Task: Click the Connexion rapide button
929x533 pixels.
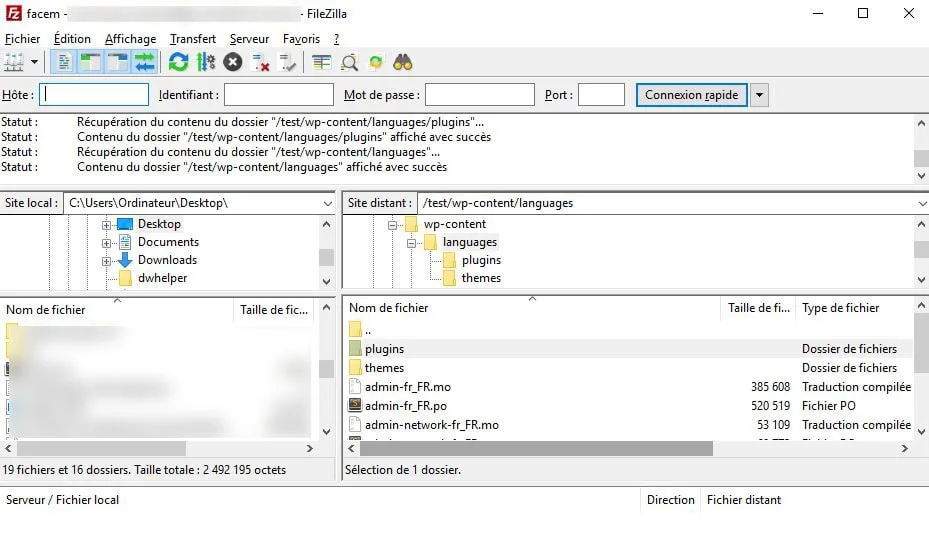Action: [691, 95]
